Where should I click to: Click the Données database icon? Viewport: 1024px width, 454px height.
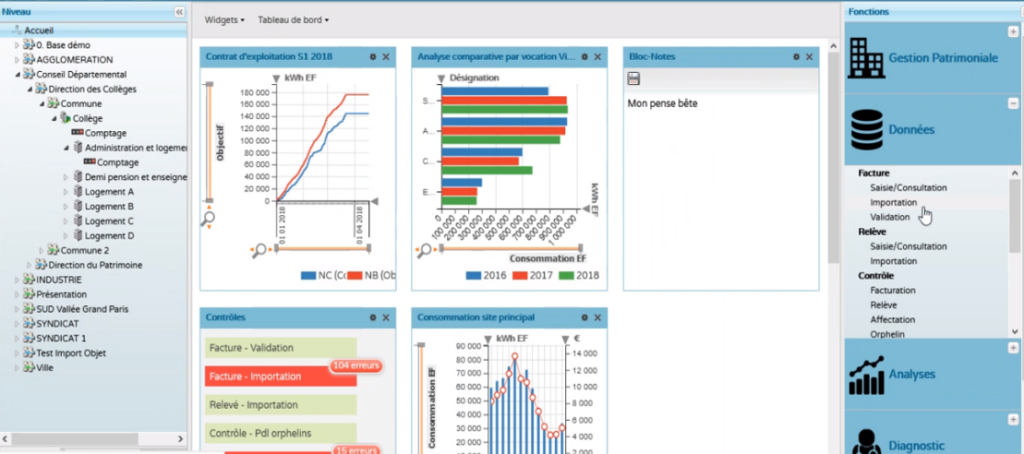pyautogui.click(x=867, y=129)
